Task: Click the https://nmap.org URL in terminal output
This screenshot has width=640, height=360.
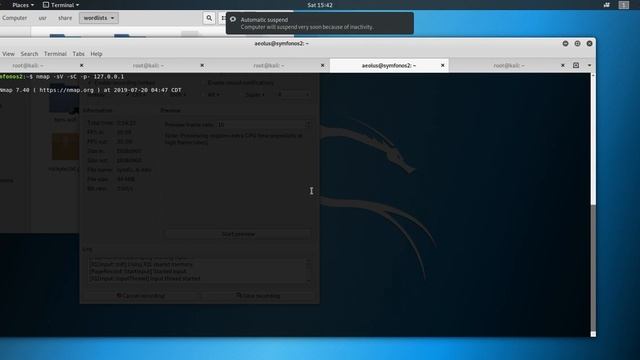Action: tap(67, 90)
